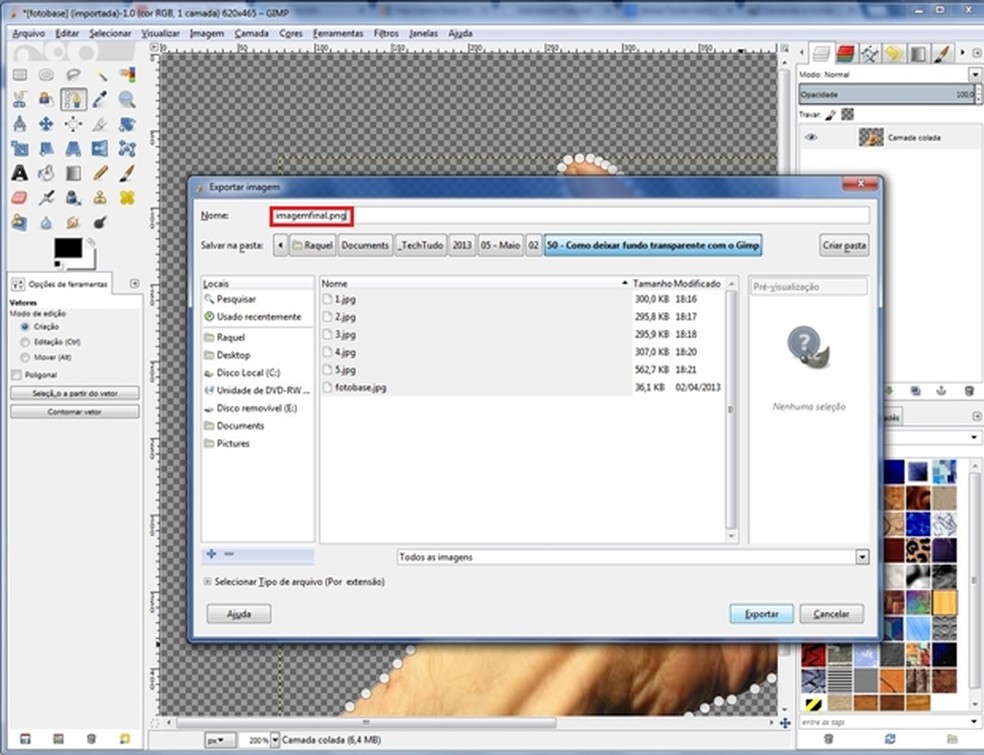The width and height of the screenshot is (984, 755).
Task: Click the Contornar vetor button
Action: (x=75, y=412)
